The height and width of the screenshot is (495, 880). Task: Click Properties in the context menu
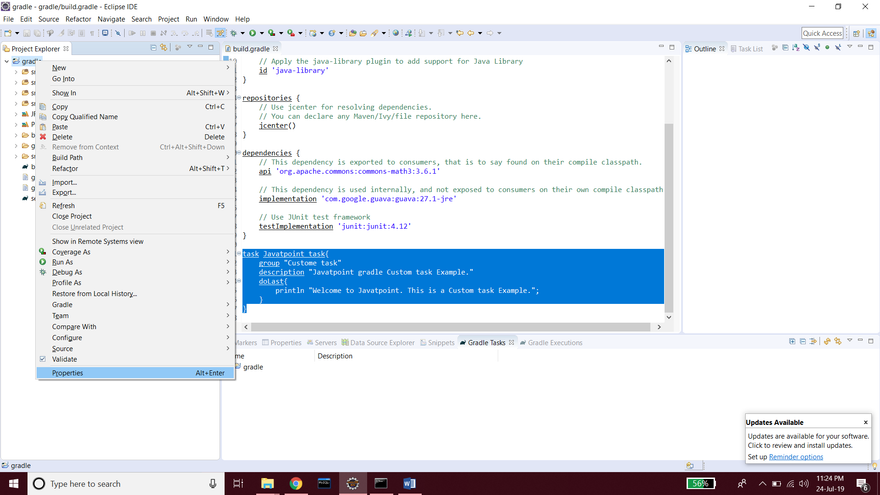pos(68,373)
